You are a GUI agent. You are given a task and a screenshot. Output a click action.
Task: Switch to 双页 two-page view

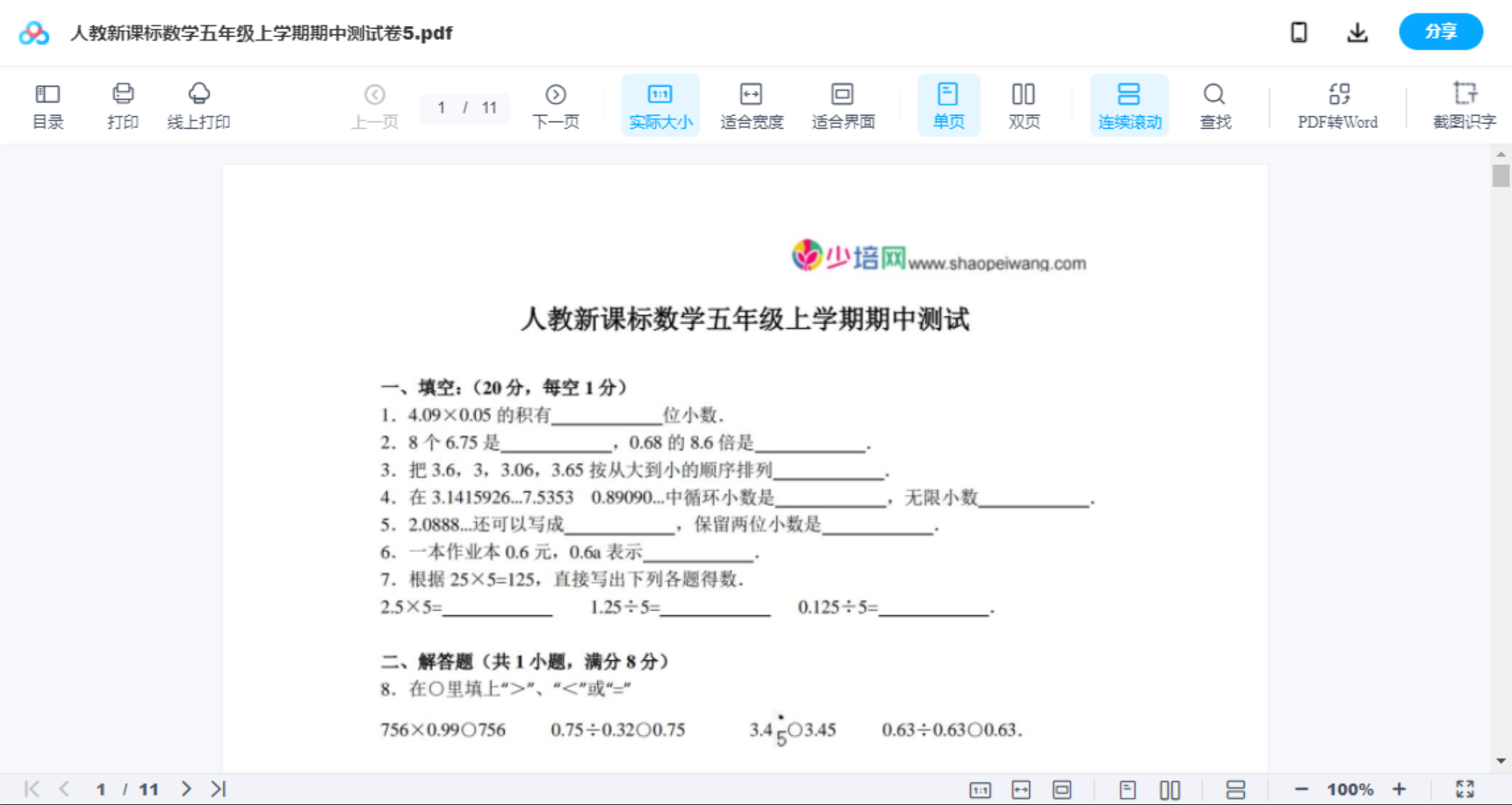pos(1024,105)
